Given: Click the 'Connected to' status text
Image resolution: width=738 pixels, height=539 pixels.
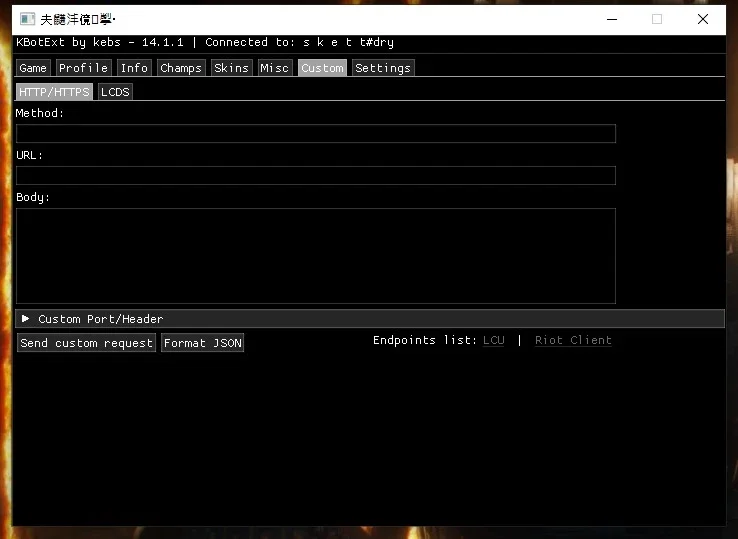Looking at the screenshot, I should (x=299, y=42).
